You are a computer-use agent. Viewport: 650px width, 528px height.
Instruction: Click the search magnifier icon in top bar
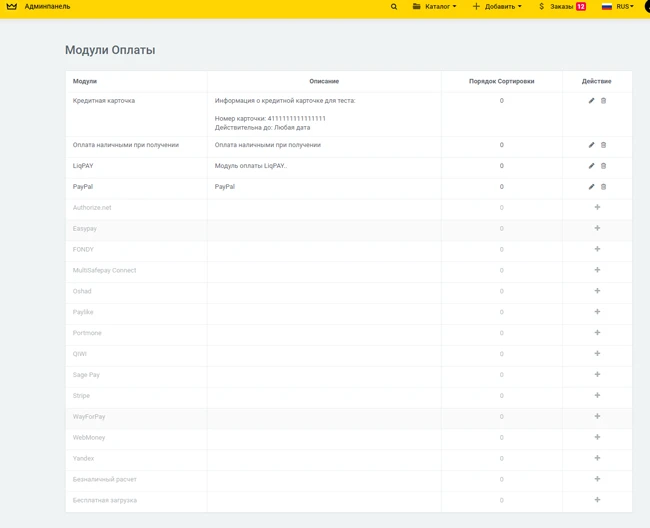click(x=394, y=7)
